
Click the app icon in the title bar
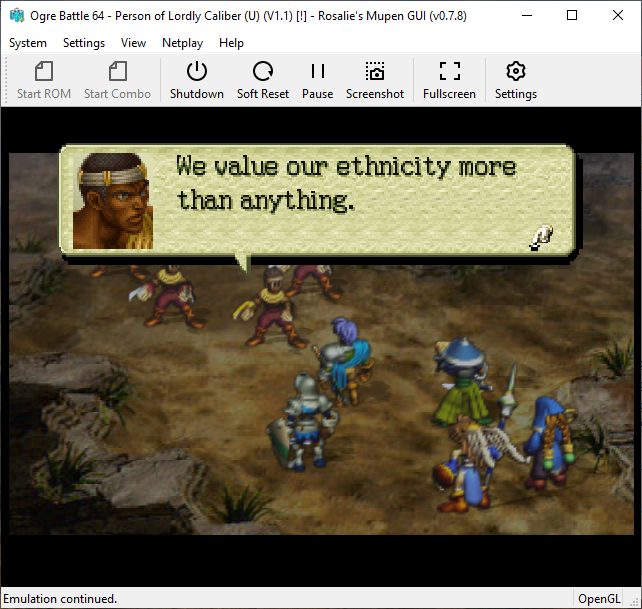coord(17,16)
